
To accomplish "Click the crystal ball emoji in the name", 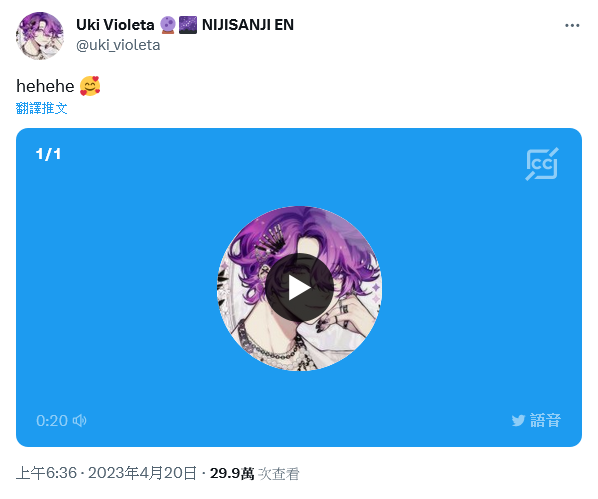I will tap(167, 25).
